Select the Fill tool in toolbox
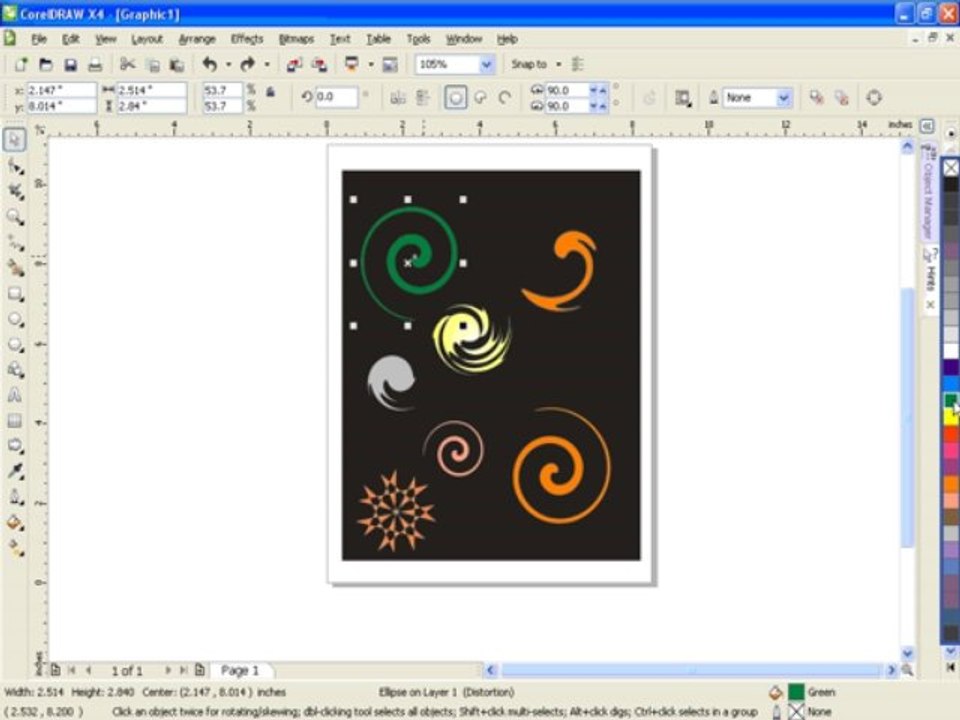Image resolution: width=960 pixels, height=720 pixels. pyautogui.click(x=15, y=522)
